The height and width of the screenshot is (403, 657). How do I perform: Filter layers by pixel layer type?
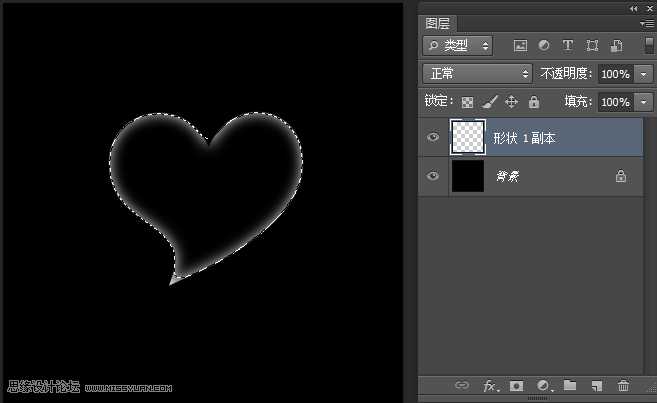[x=520, y=46]
